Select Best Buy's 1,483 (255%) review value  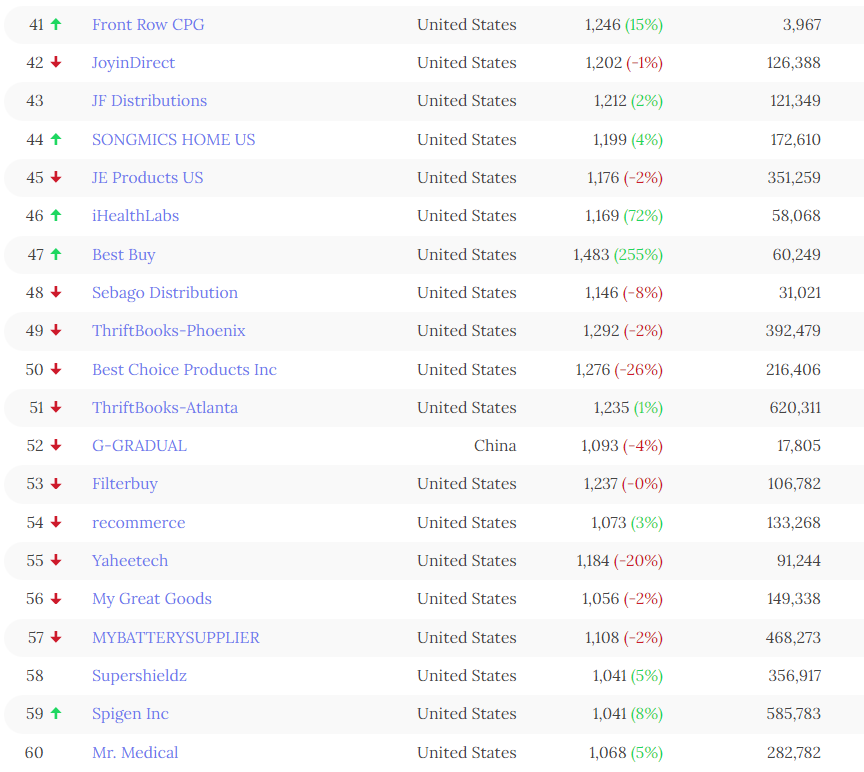pyautogui.click(x=618, y=255)
